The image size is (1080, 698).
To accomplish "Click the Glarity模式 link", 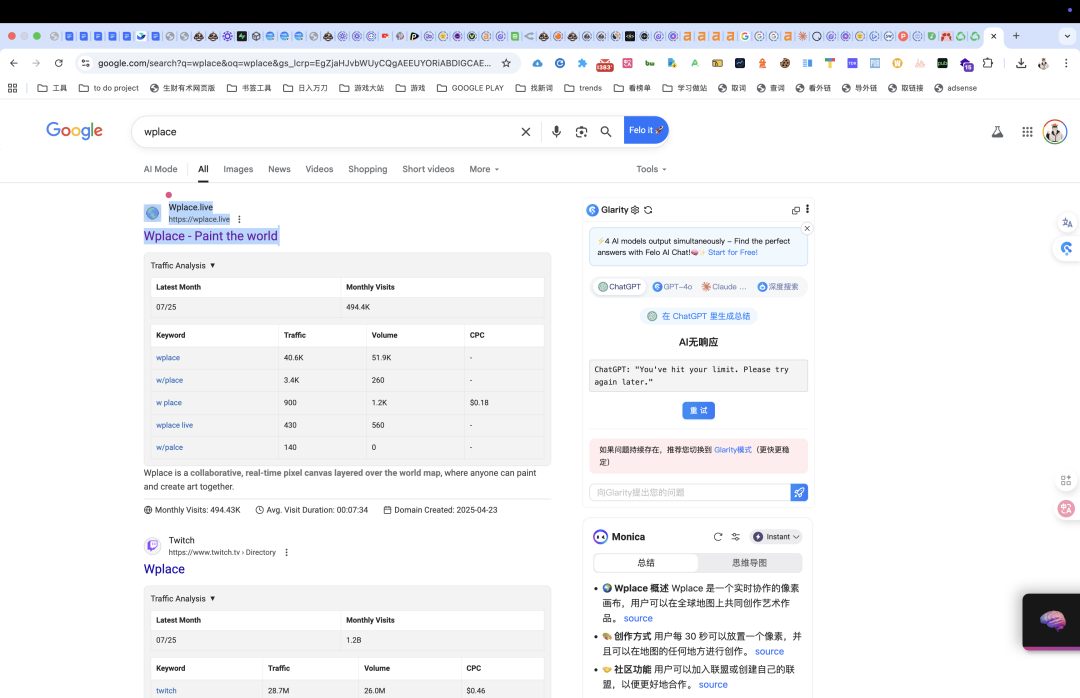I will point(733,450).
